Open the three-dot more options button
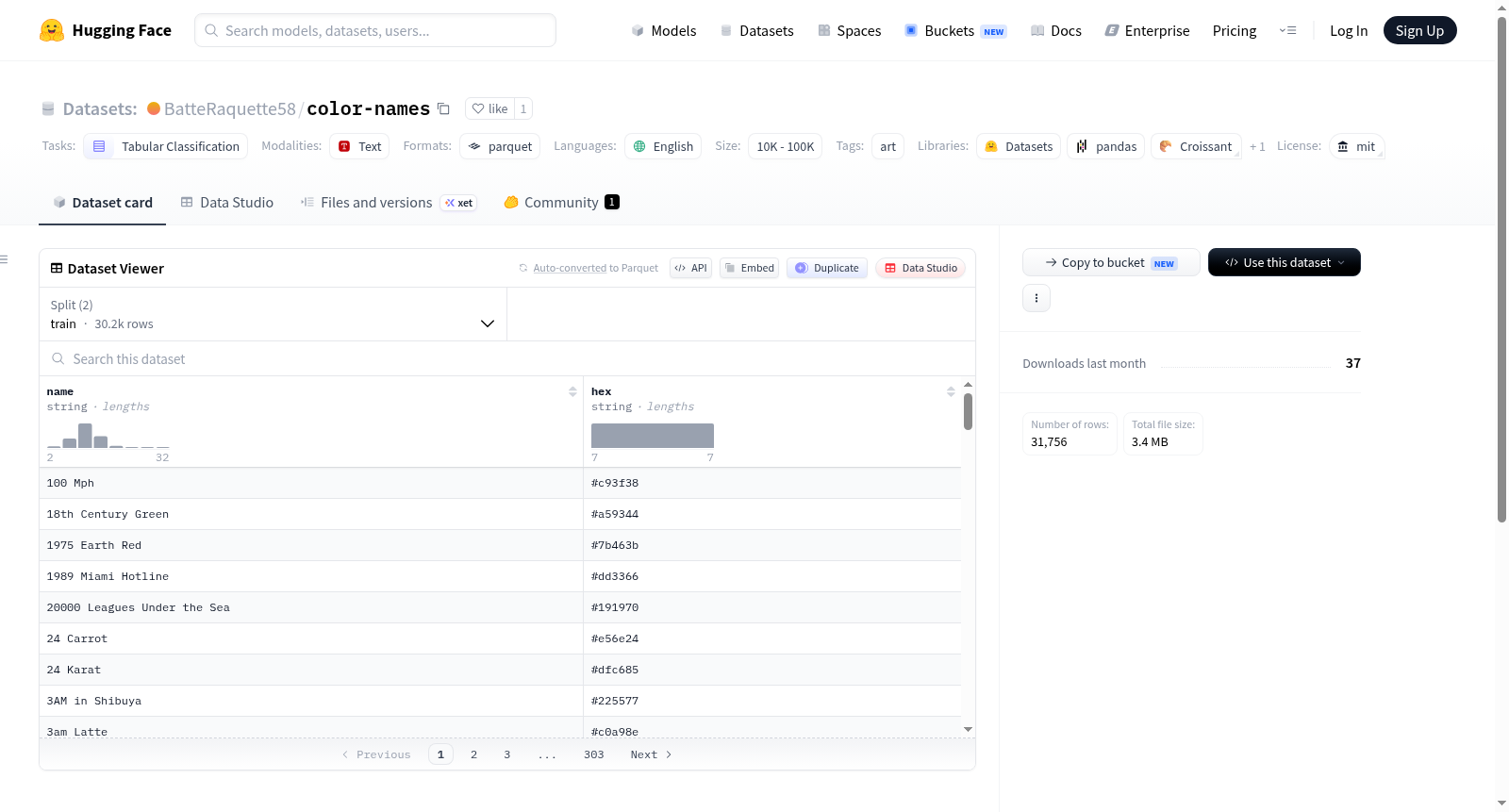Screen dimensions: 1509x812 click(x=1036, y=298)
